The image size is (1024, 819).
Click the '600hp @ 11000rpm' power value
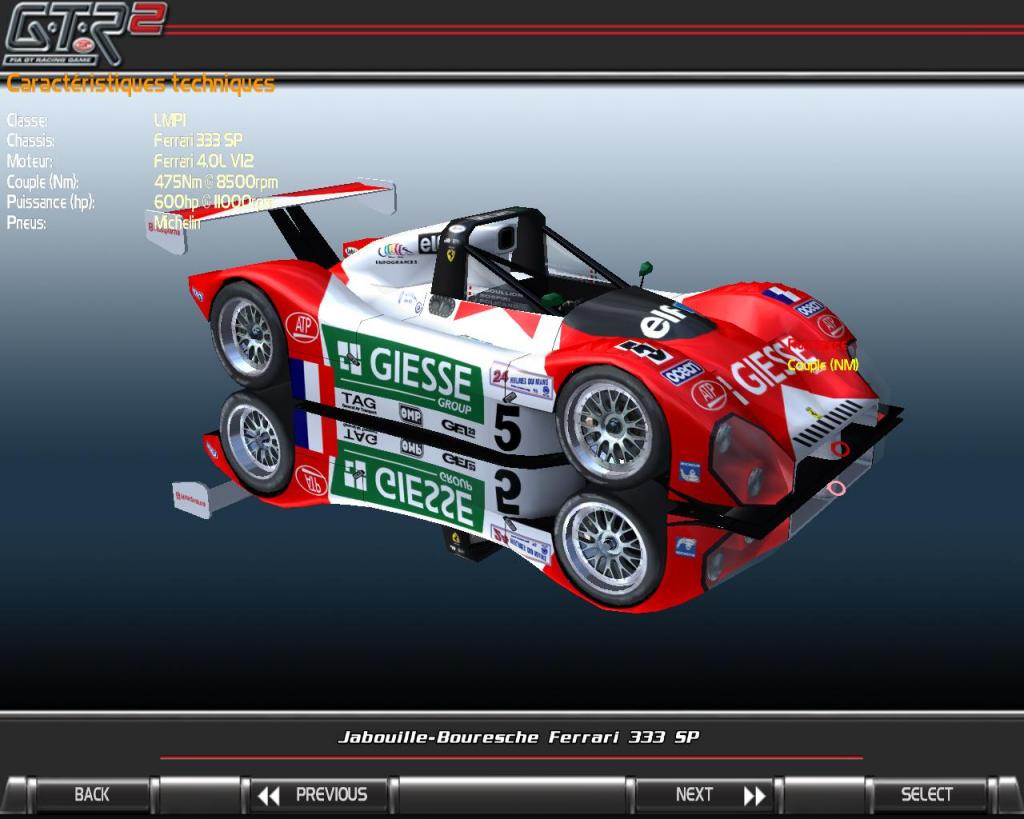pyautogui.click(x=214, y=202)
